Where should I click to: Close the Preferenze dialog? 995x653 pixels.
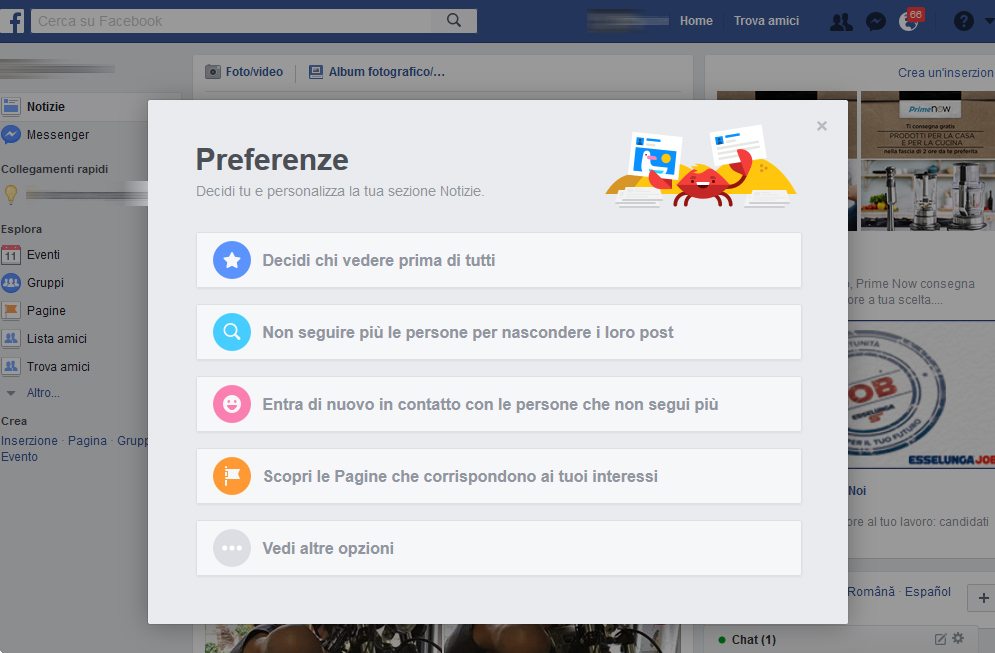coord(822,126)
